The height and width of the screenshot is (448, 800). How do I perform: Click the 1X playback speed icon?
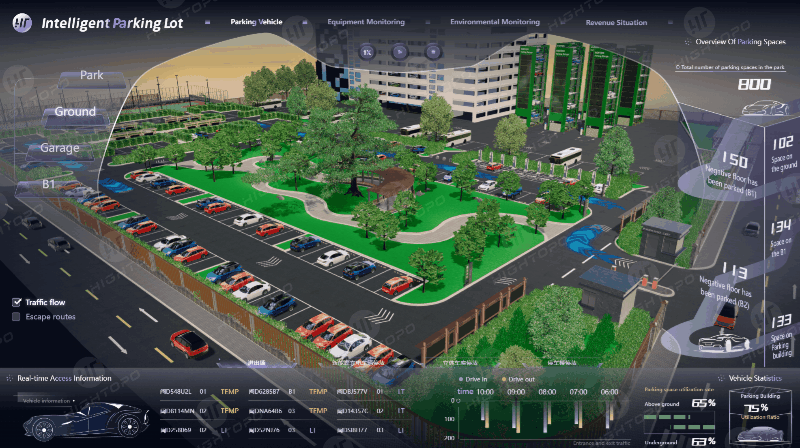(367, 52)
